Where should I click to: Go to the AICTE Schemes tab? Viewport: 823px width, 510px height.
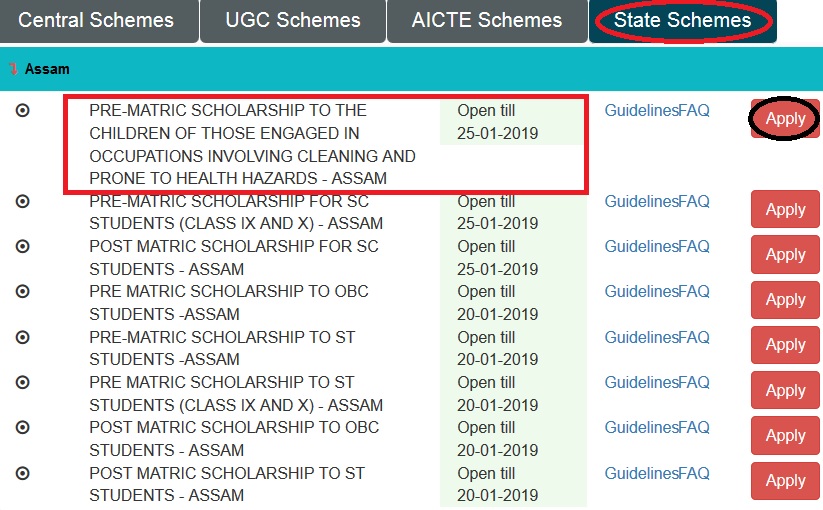pyautogui.click(x=487, y=20)
